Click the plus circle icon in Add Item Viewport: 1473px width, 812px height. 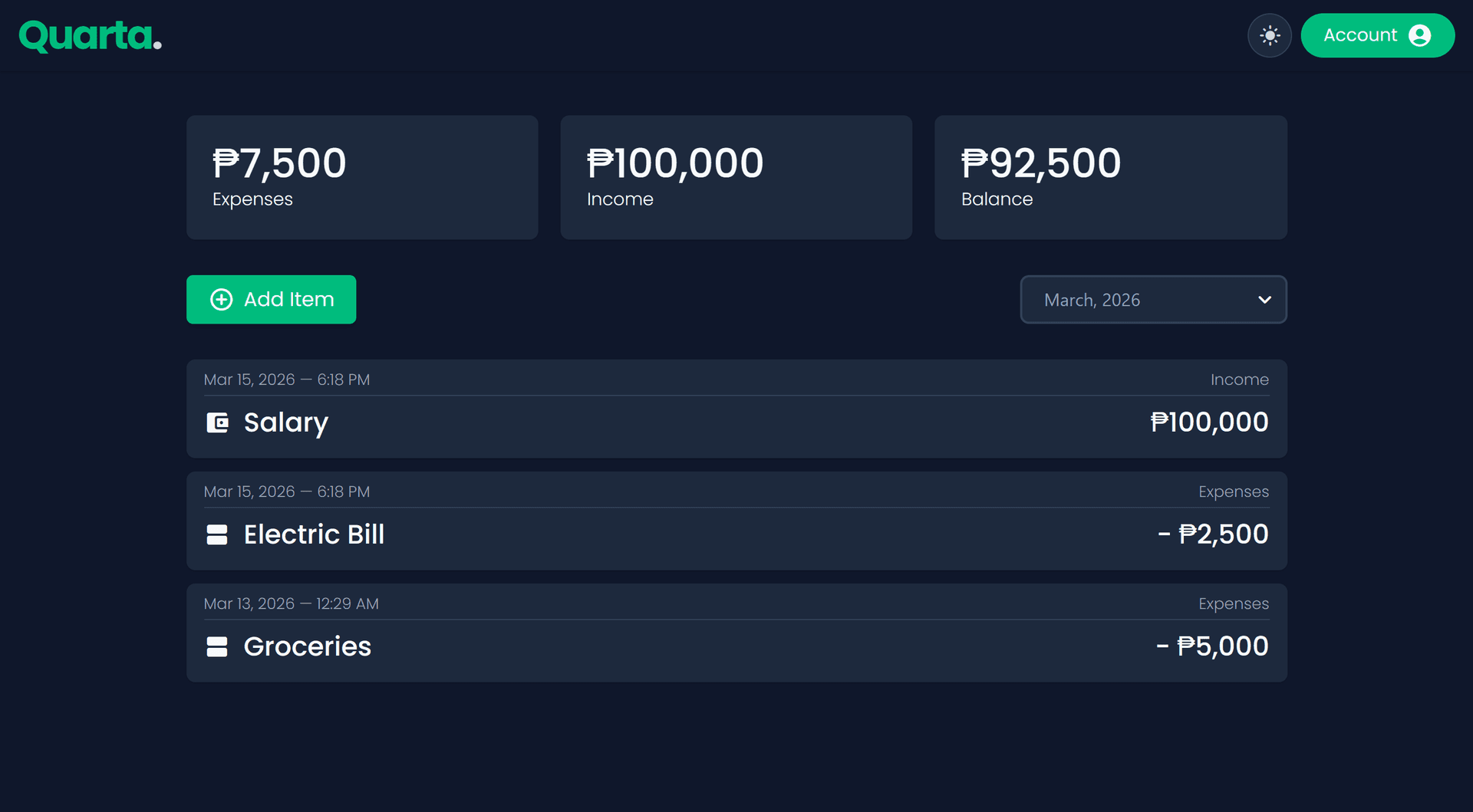pyautogui.click(x=222, y=300)
